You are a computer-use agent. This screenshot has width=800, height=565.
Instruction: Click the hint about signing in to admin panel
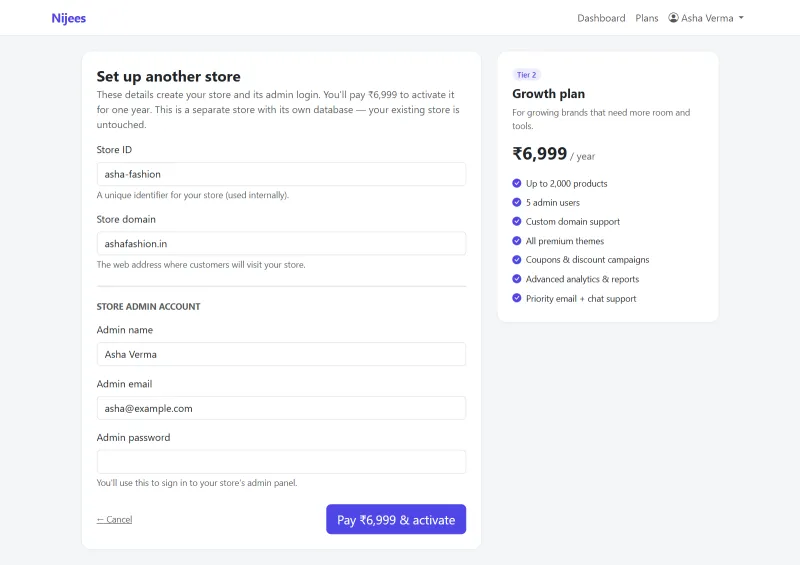[197, 483]
